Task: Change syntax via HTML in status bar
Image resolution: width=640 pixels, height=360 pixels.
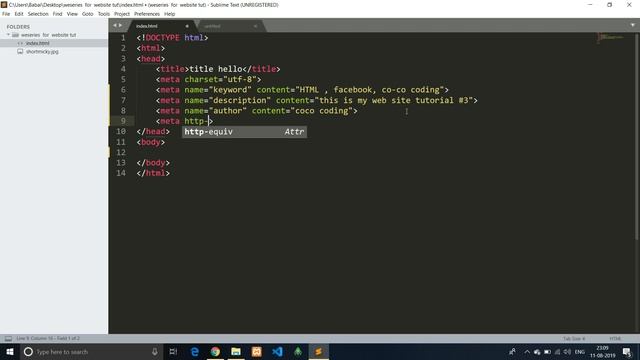Action: [615, 339]
